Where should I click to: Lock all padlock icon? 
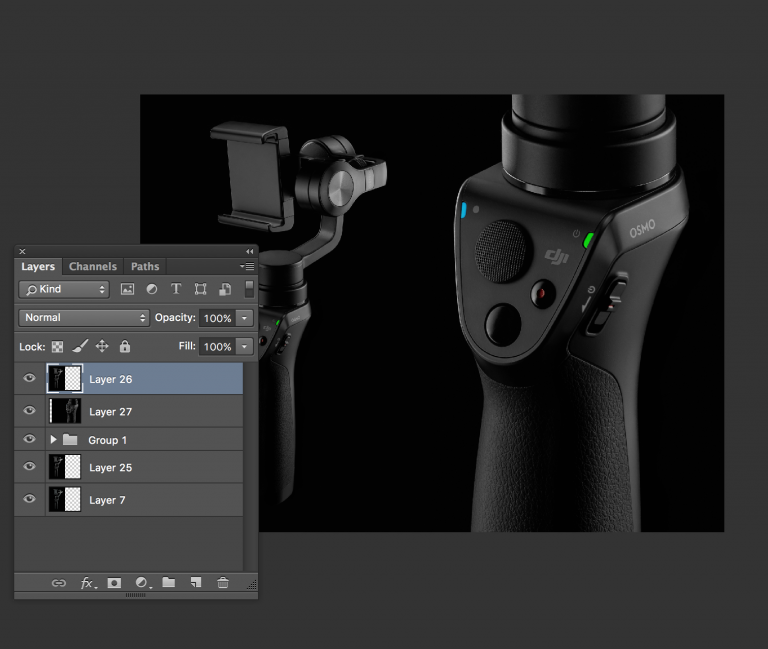125,346
